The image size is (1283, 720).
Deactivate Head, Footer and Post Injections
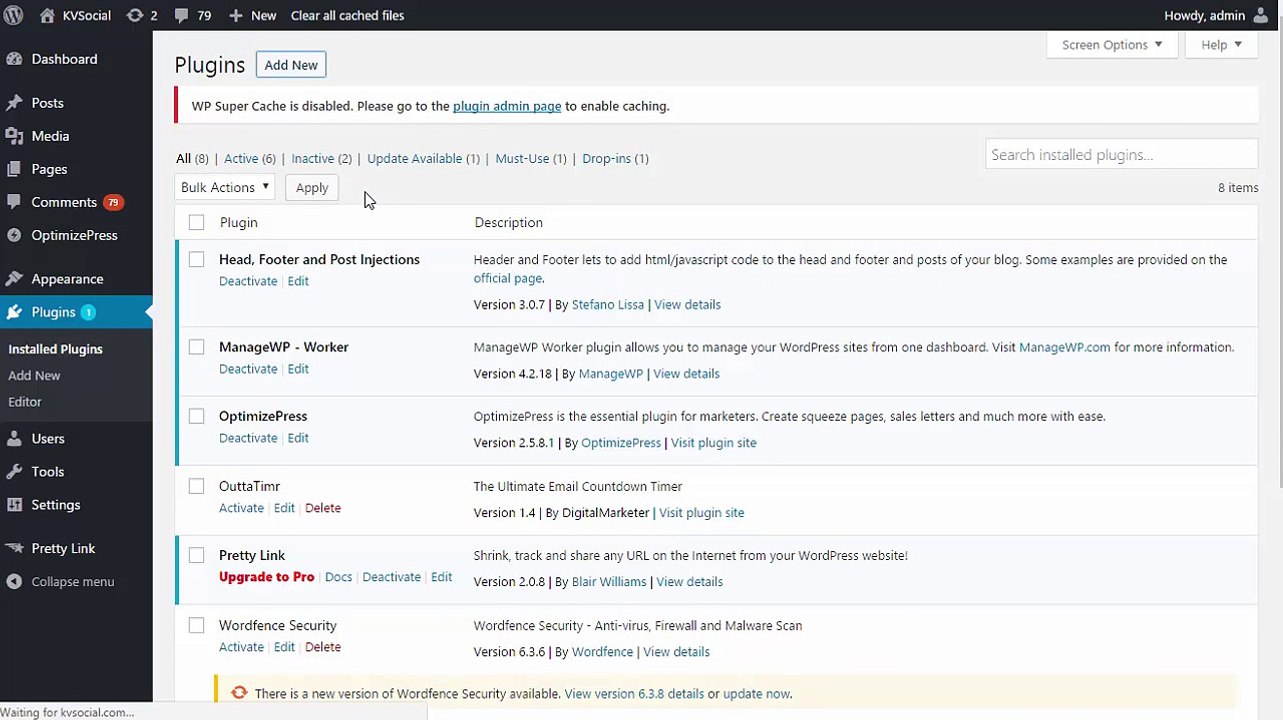click(248, 281)
